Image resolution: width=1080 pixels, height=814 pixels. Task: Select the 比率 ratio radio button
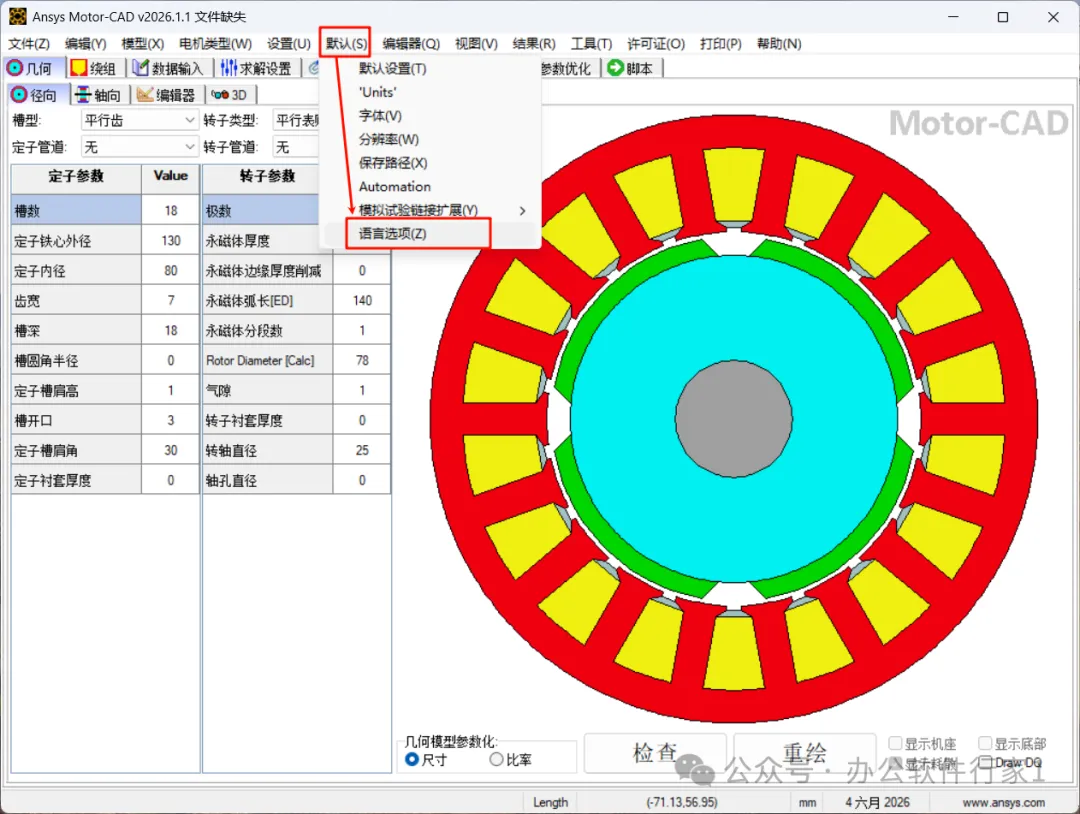tap(496, 759)
